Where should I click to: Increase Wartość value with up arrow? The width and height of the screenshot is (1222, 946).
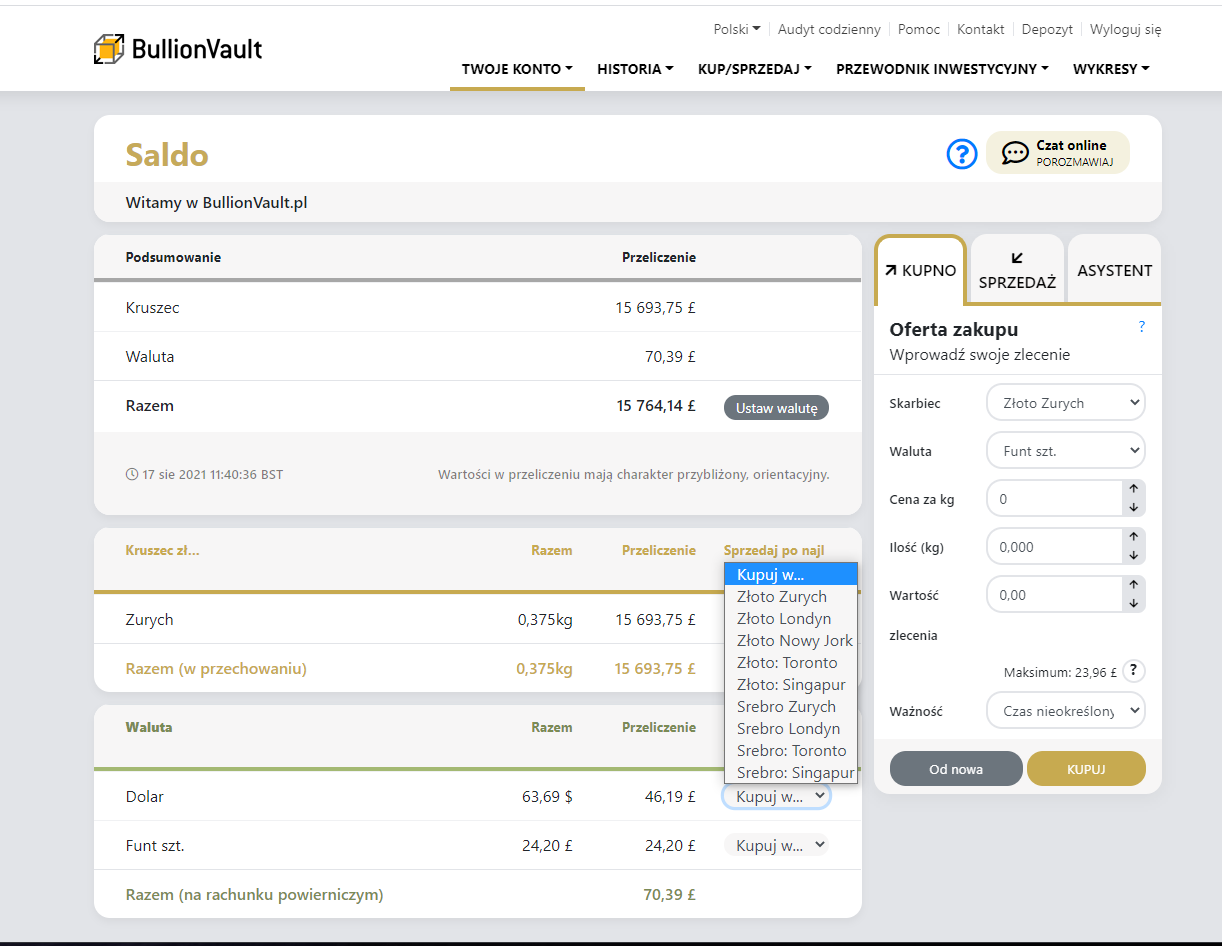[1133, 585]
